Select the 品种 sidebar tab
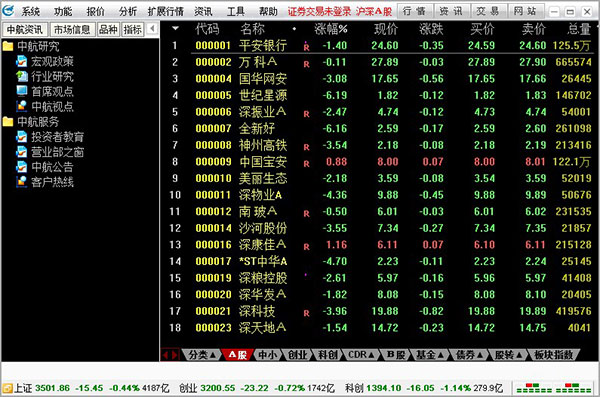The image size is (600, 397). pos(108,29)
